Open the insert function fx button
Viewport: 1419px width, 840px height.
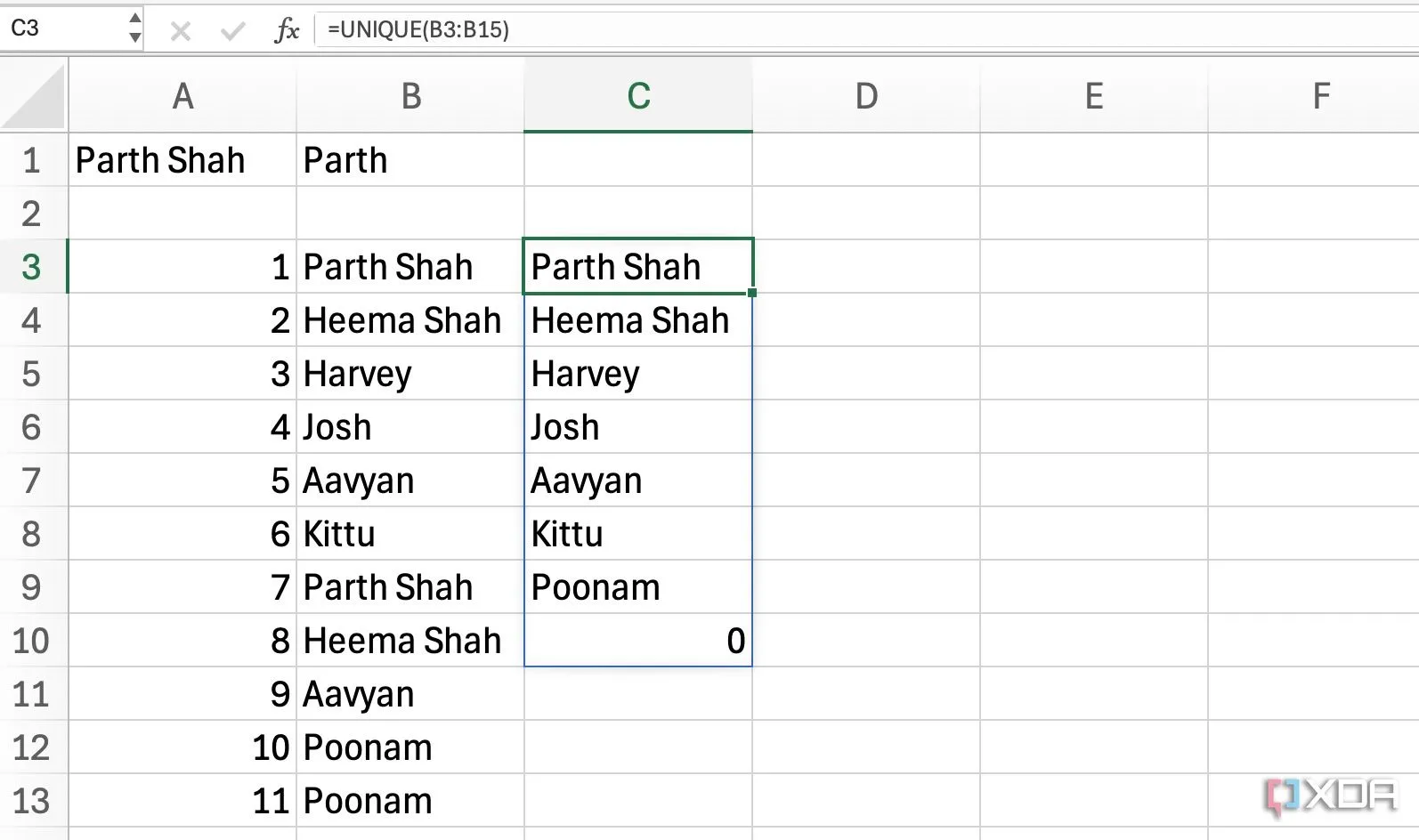[287, 31]
